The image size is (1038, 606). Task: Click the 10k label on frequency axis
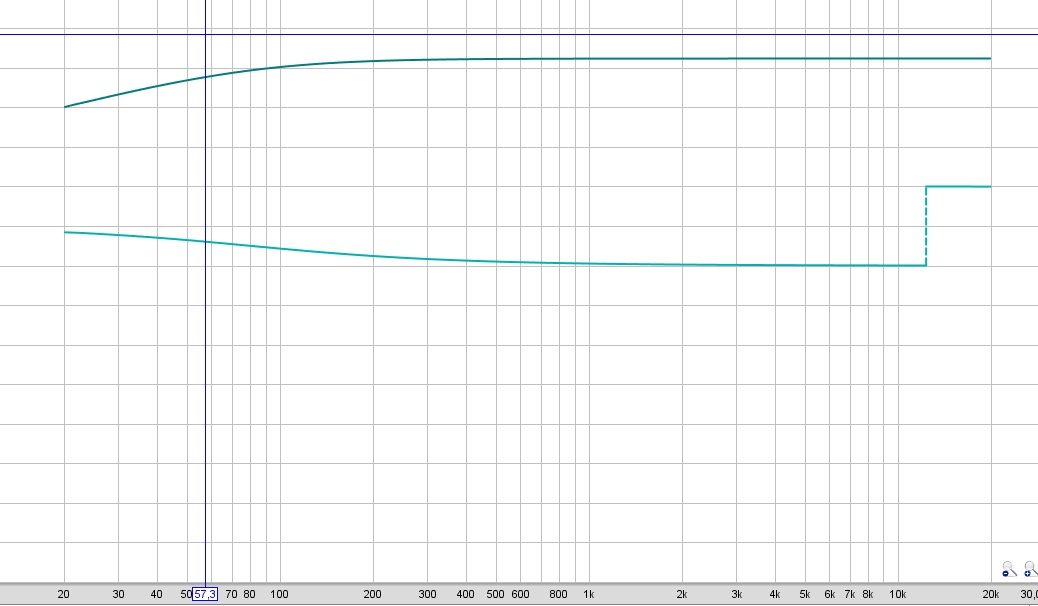click(x=898, y=594)
